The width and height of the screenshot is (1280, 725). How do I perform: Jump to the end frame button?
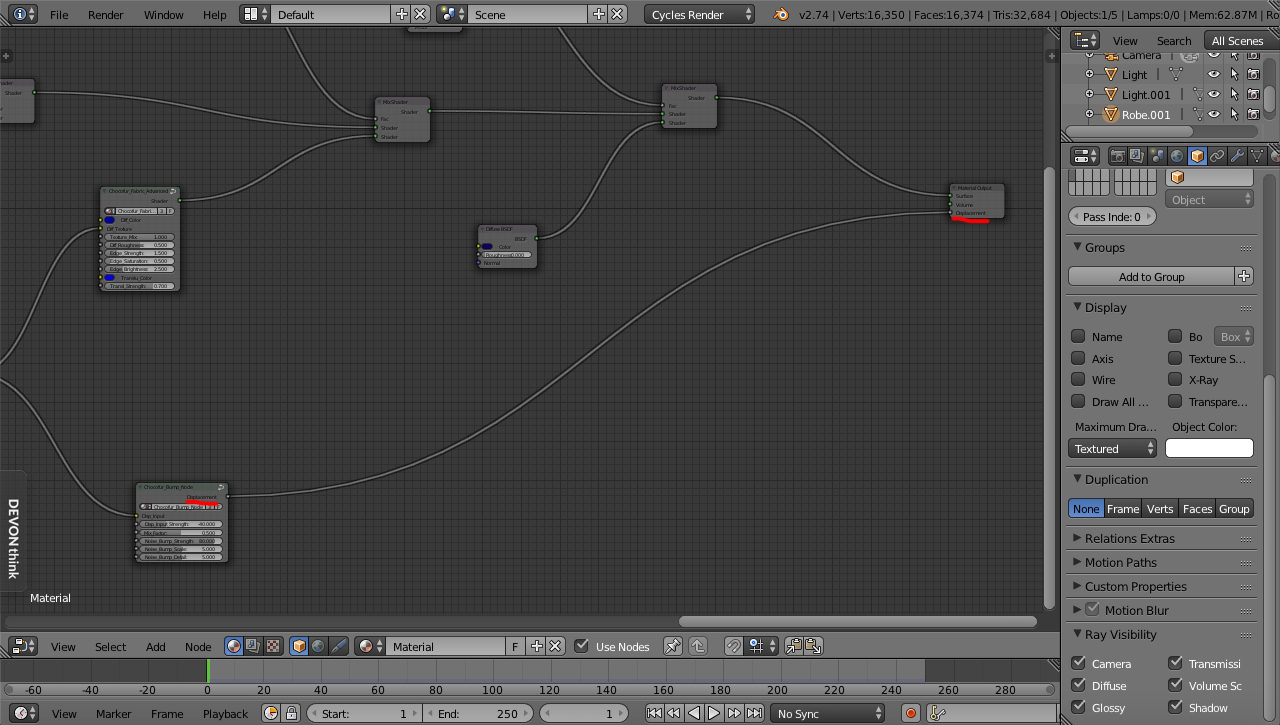pyautogui.click(x=754, y=713)
